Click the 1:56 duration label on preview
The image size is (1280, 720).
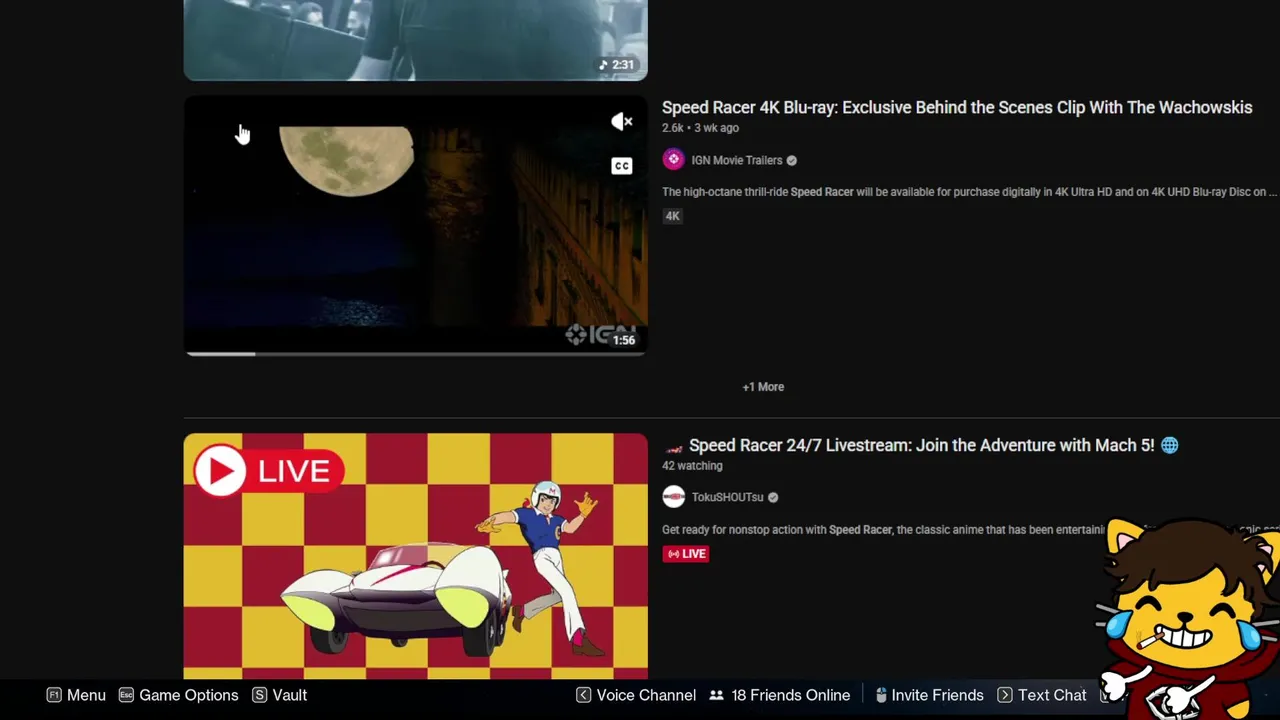pos(624,340)
